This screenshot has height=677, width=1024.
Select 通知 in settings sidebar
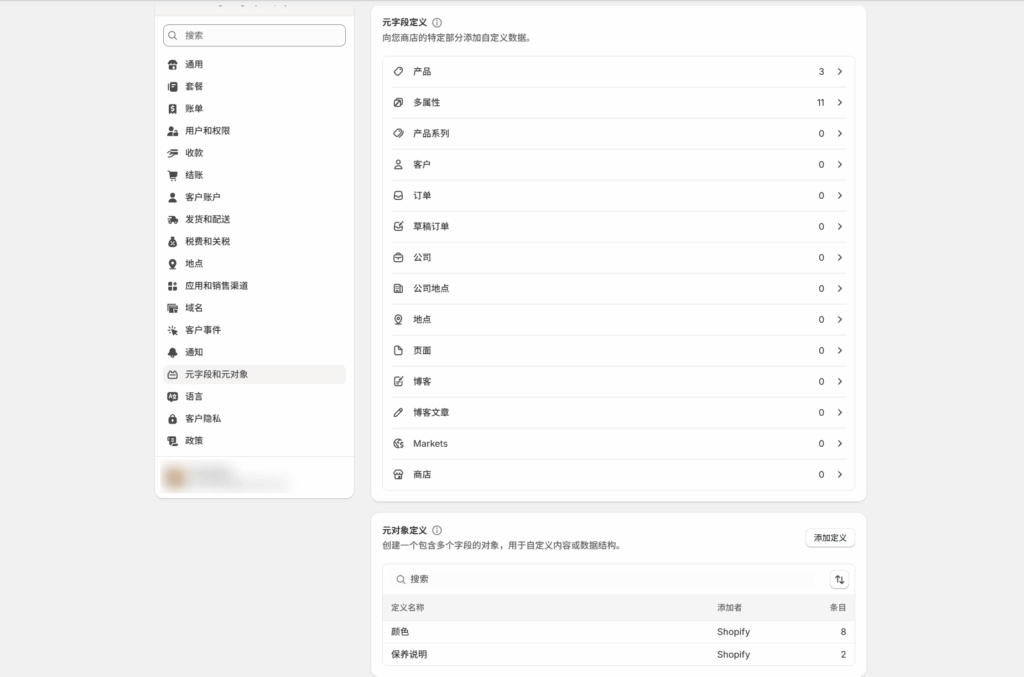coord(194,353)
